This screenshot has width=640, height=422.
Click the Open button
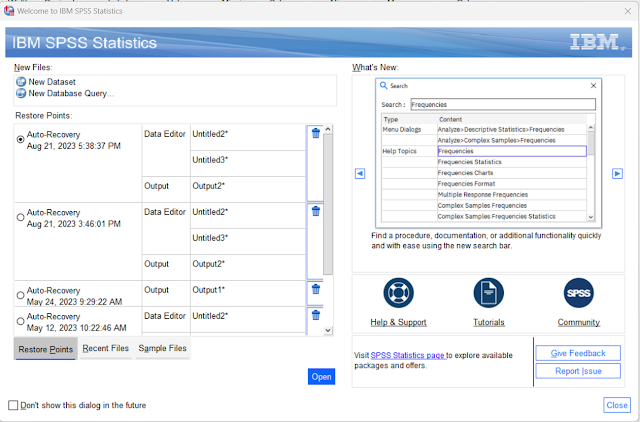[x=321, y=377]
